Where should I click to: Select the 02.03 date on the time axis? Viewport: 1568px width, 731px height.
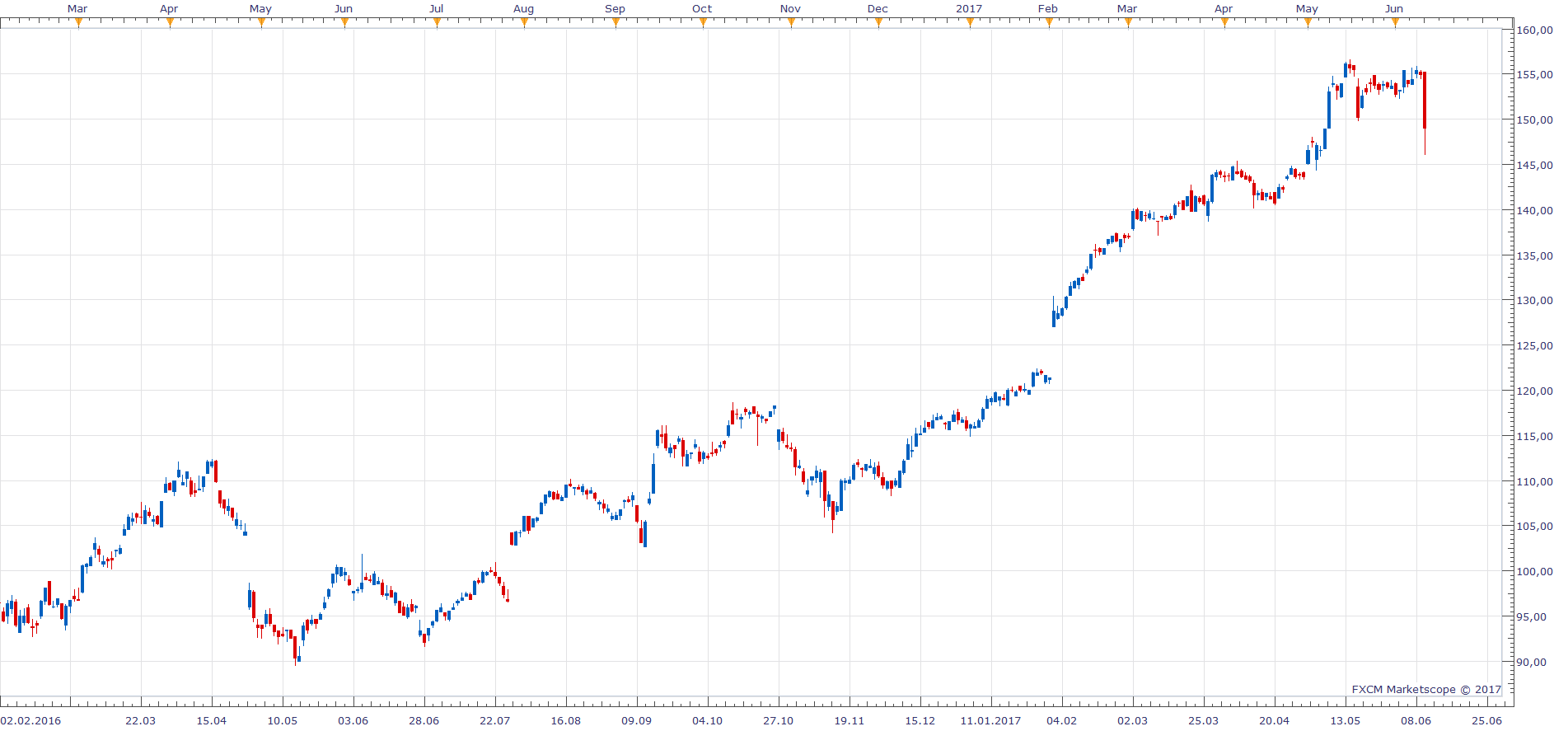pos(1132,720)
